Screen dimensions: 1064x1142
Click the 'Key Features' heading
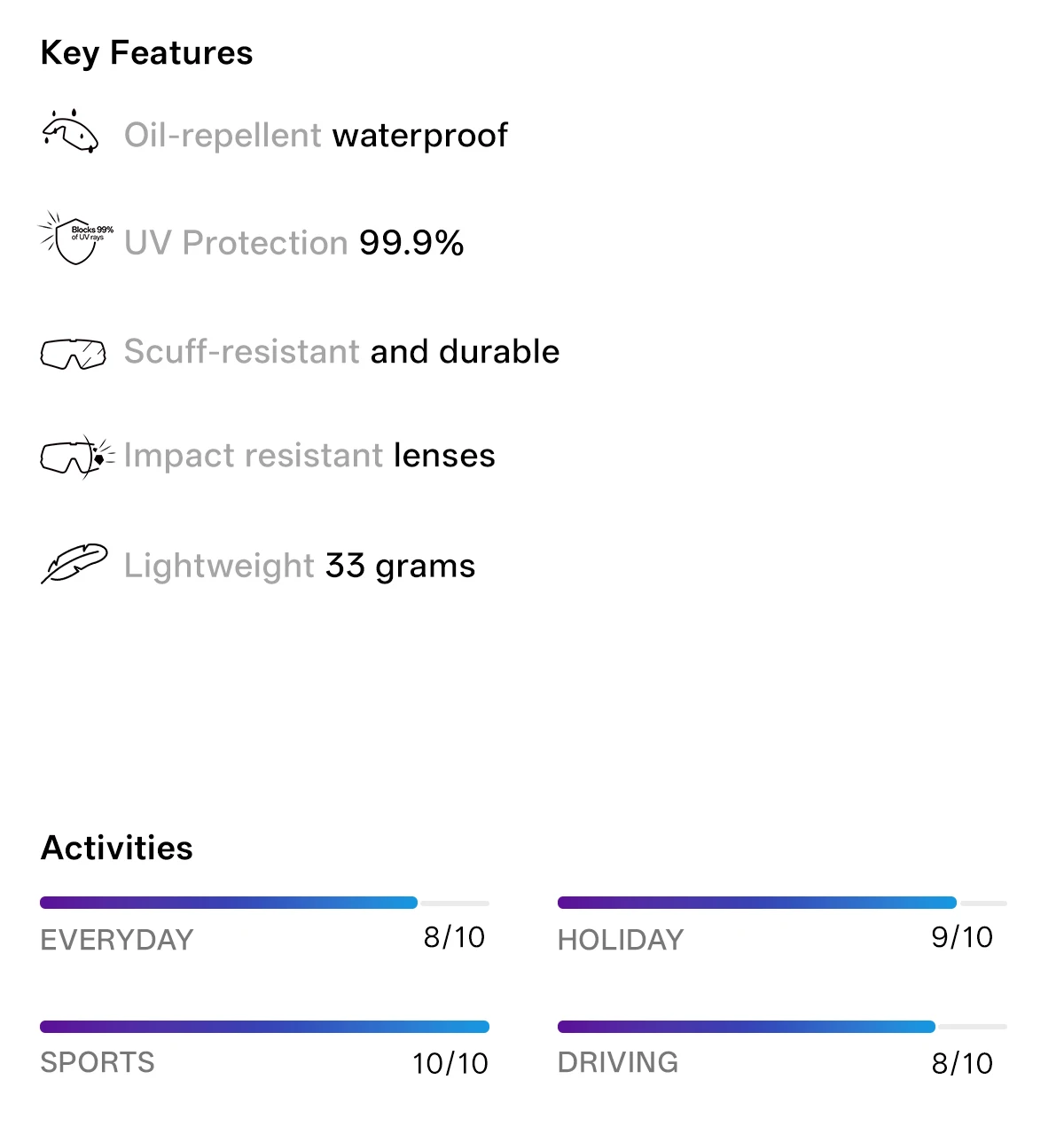[x=147, y=53]
